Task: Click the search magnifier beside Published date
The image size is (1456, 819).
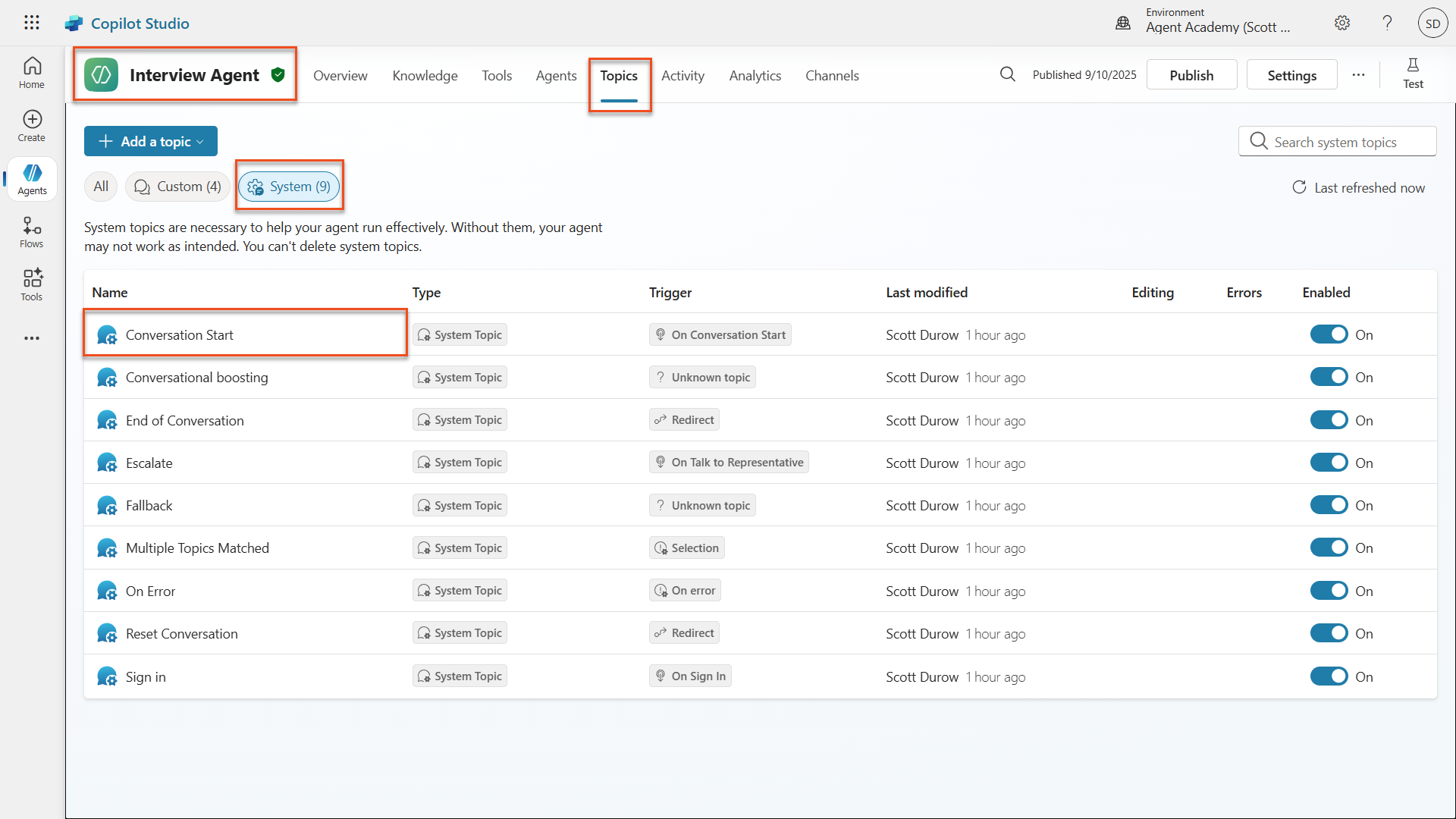Action: click(x=1007, y=74)
